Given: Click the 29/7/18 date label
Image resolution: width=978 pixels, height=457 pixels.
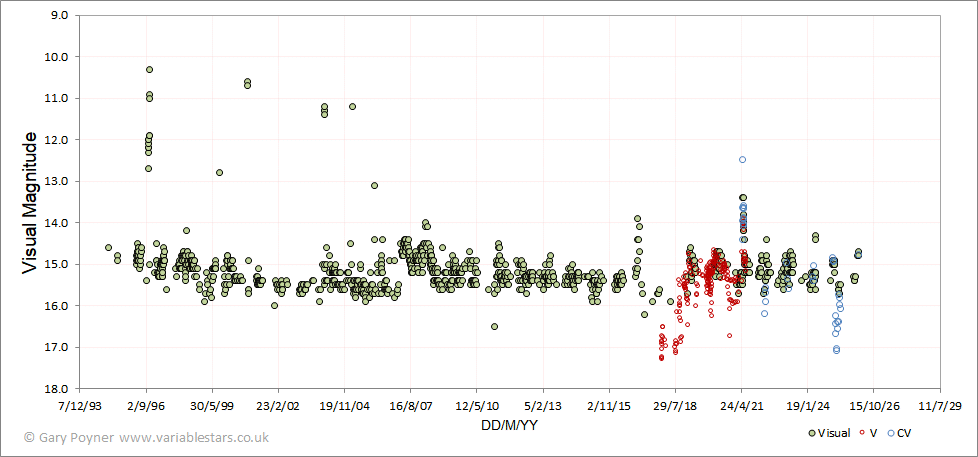Looking at the screenshot, I should [x=675, y=406].
